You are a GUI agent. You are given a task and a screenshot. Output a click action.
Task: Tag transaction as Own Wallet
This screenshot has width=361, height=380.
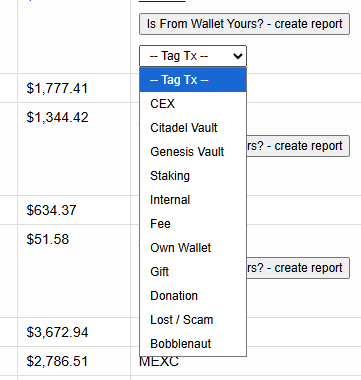pos(193,248)
